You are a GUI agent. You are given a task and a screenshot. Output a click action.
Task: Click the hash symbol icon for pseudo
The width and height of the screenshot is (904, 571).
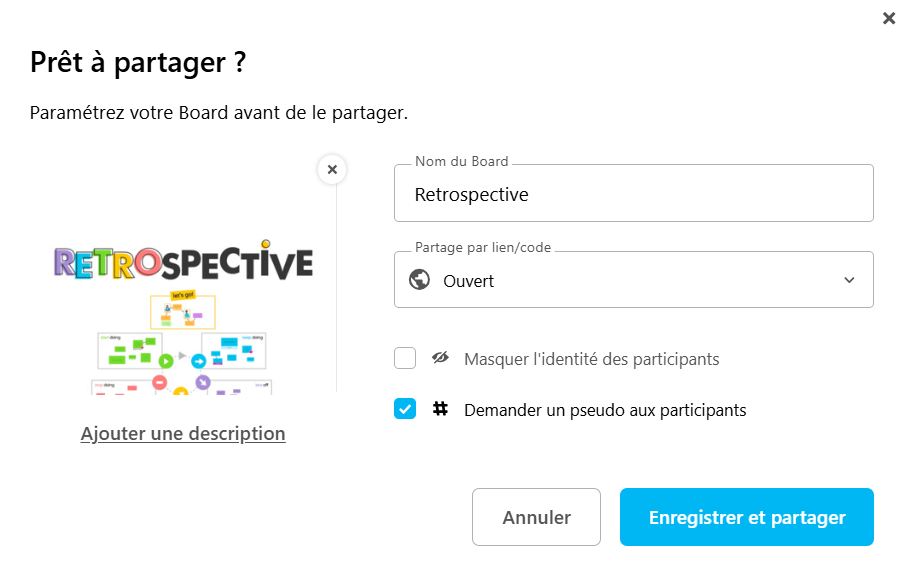(440, 409)
